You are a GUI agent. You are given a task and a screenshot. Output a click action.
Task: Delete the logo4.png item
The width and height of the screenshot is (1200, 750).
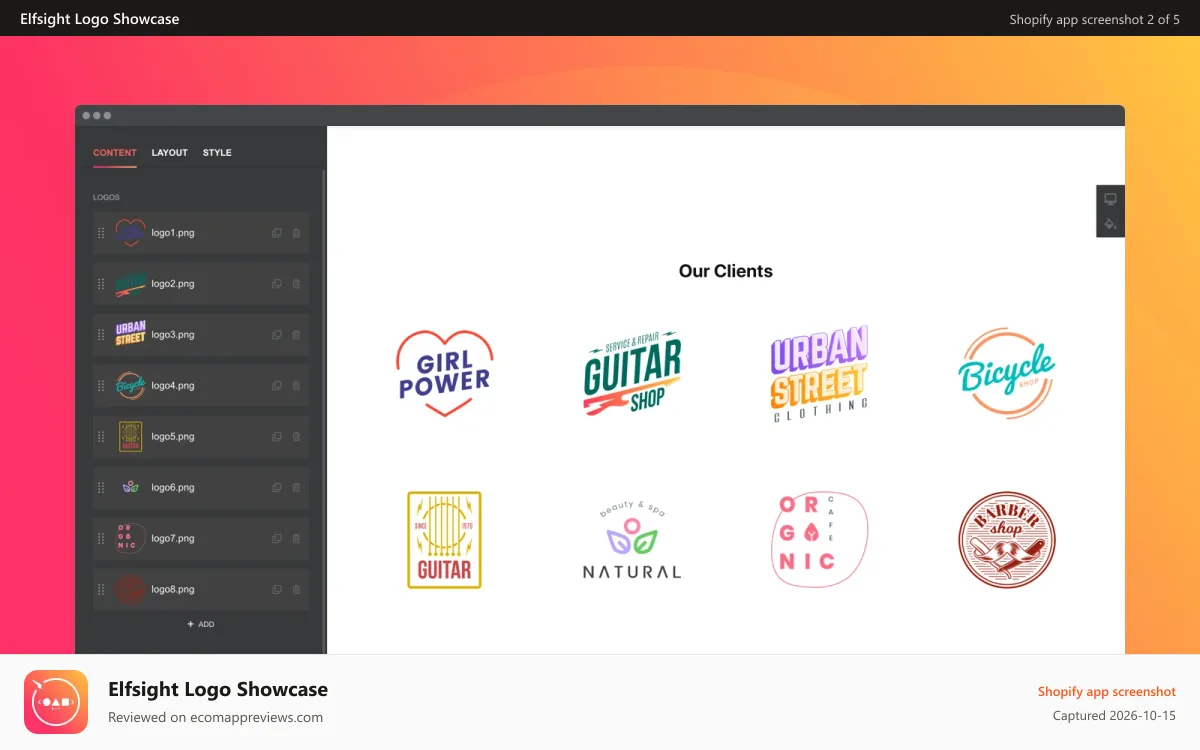point(296,386)
